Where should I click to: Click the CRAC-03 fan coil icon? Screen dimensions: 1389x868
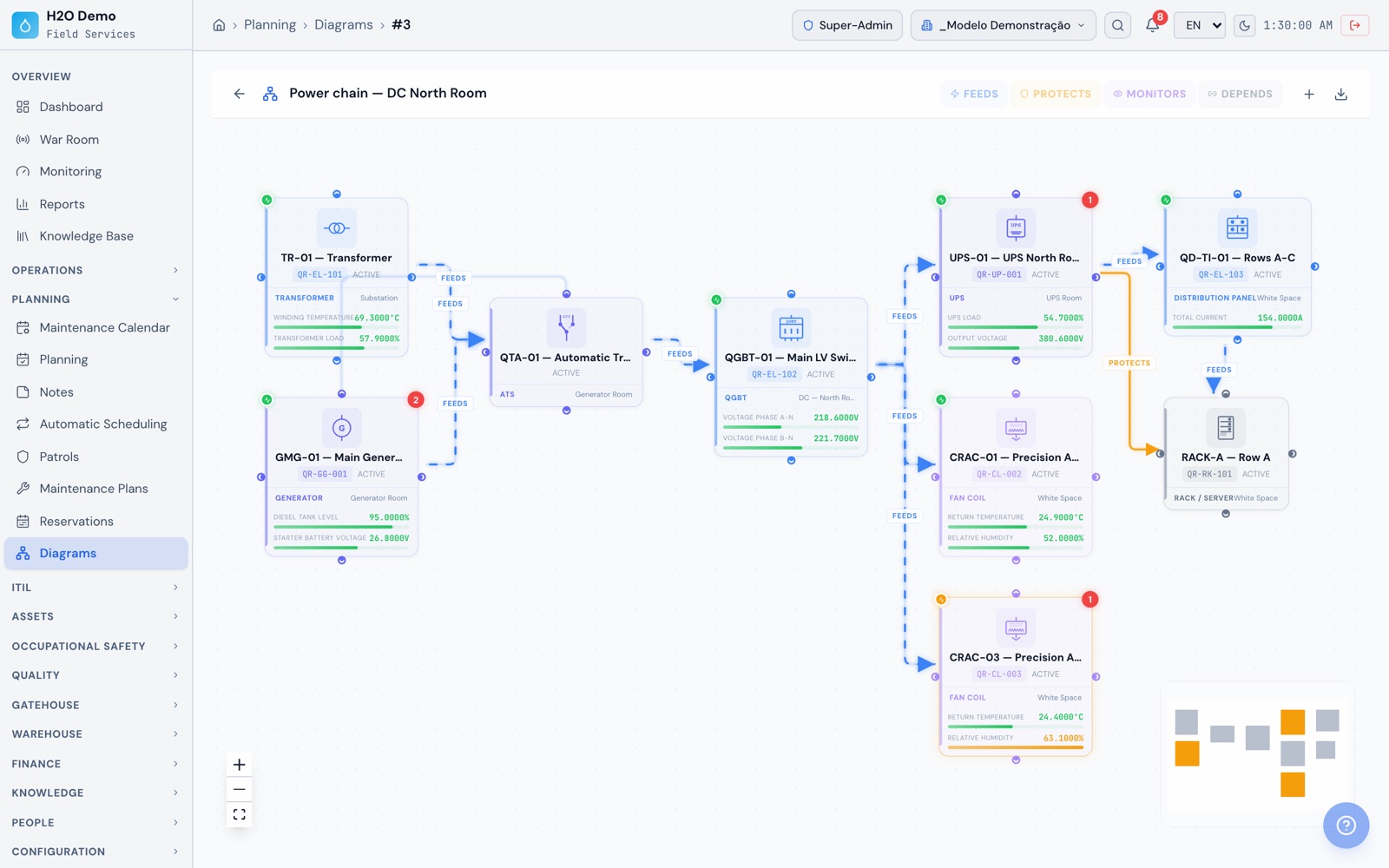[1016, 628]
